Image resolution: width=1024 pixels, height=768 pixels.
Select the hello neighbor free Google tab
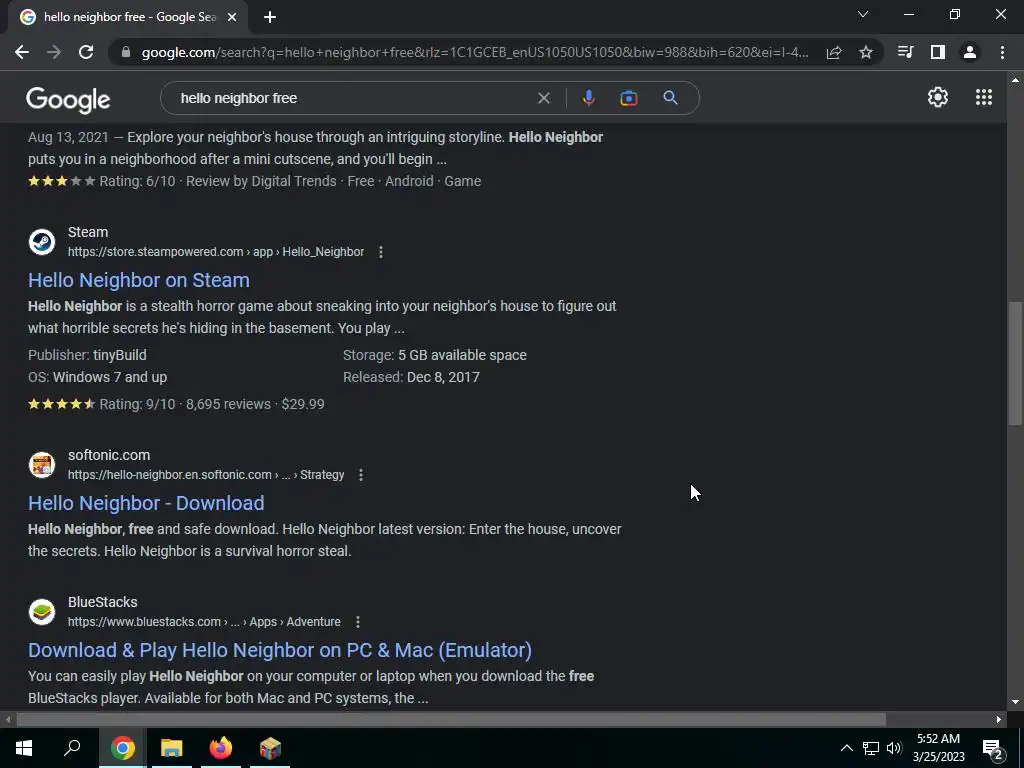tap(128, 17)
